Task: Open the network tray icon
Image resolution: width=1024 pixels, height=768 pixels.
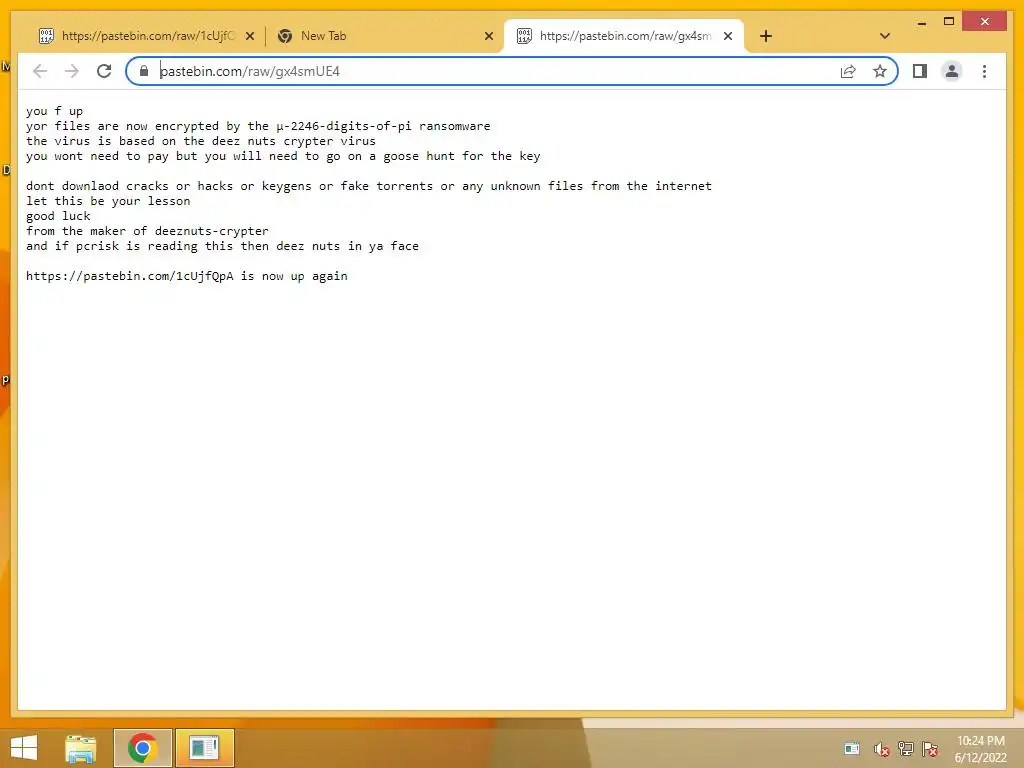Action: [906, 749]
